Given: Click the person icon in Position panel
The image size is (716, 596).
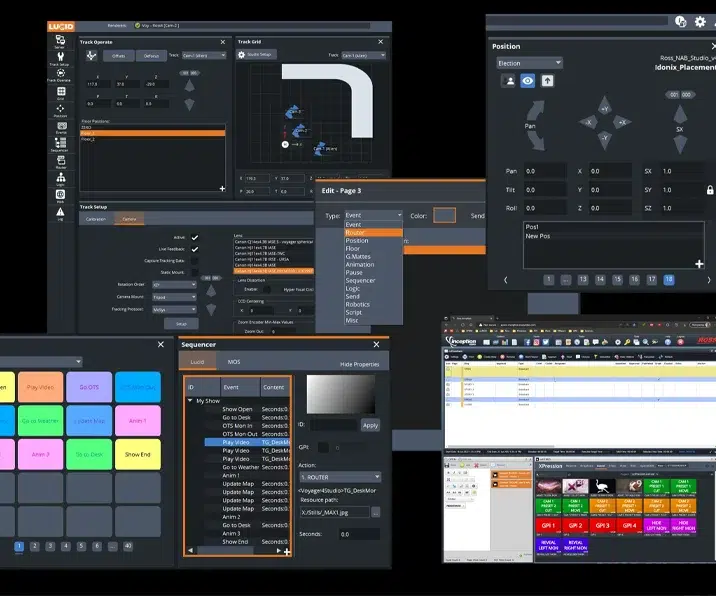Looking at the screenshot, I should point(508,81).
